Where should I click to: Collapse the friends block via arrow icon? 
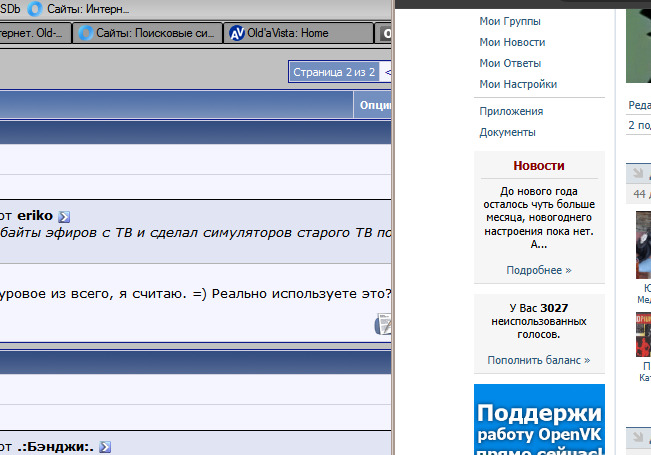(638, 173)
